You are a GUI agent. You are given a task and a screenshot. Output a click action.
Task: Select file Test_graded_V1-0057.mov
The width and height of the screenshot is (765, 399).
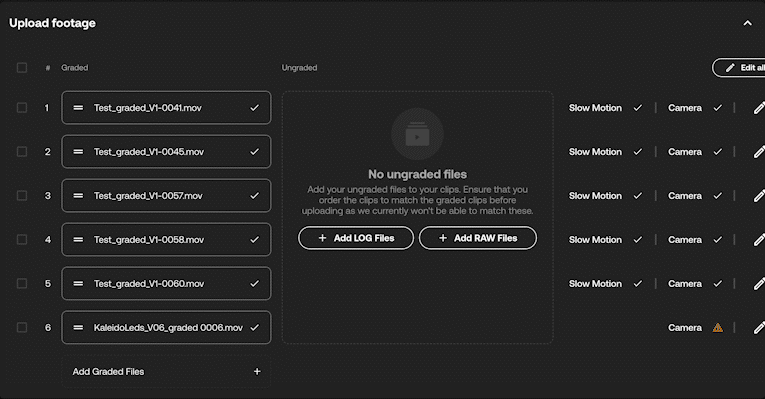point(166,196)
